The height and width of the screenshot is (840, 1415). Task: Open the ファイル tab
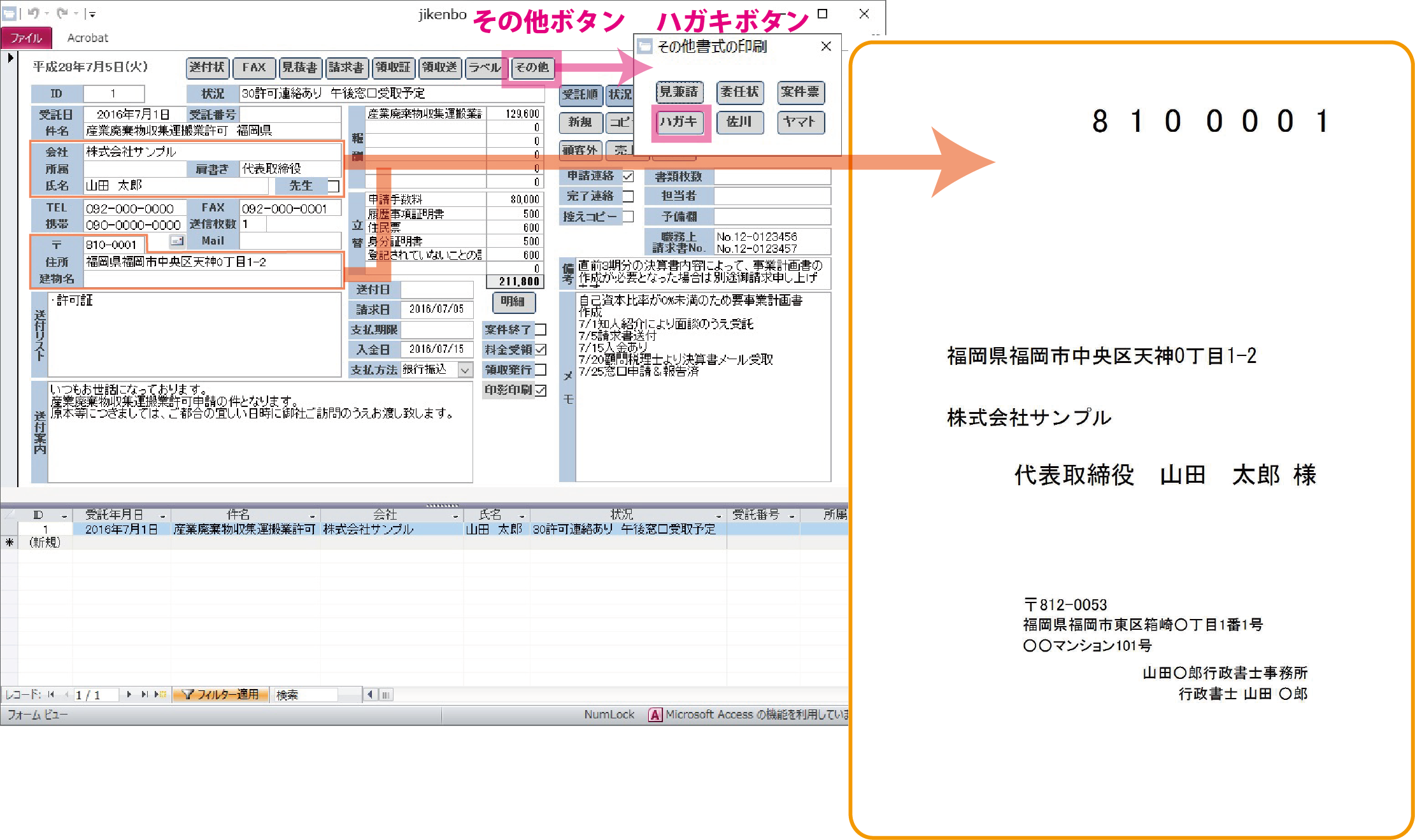[26, 38]
